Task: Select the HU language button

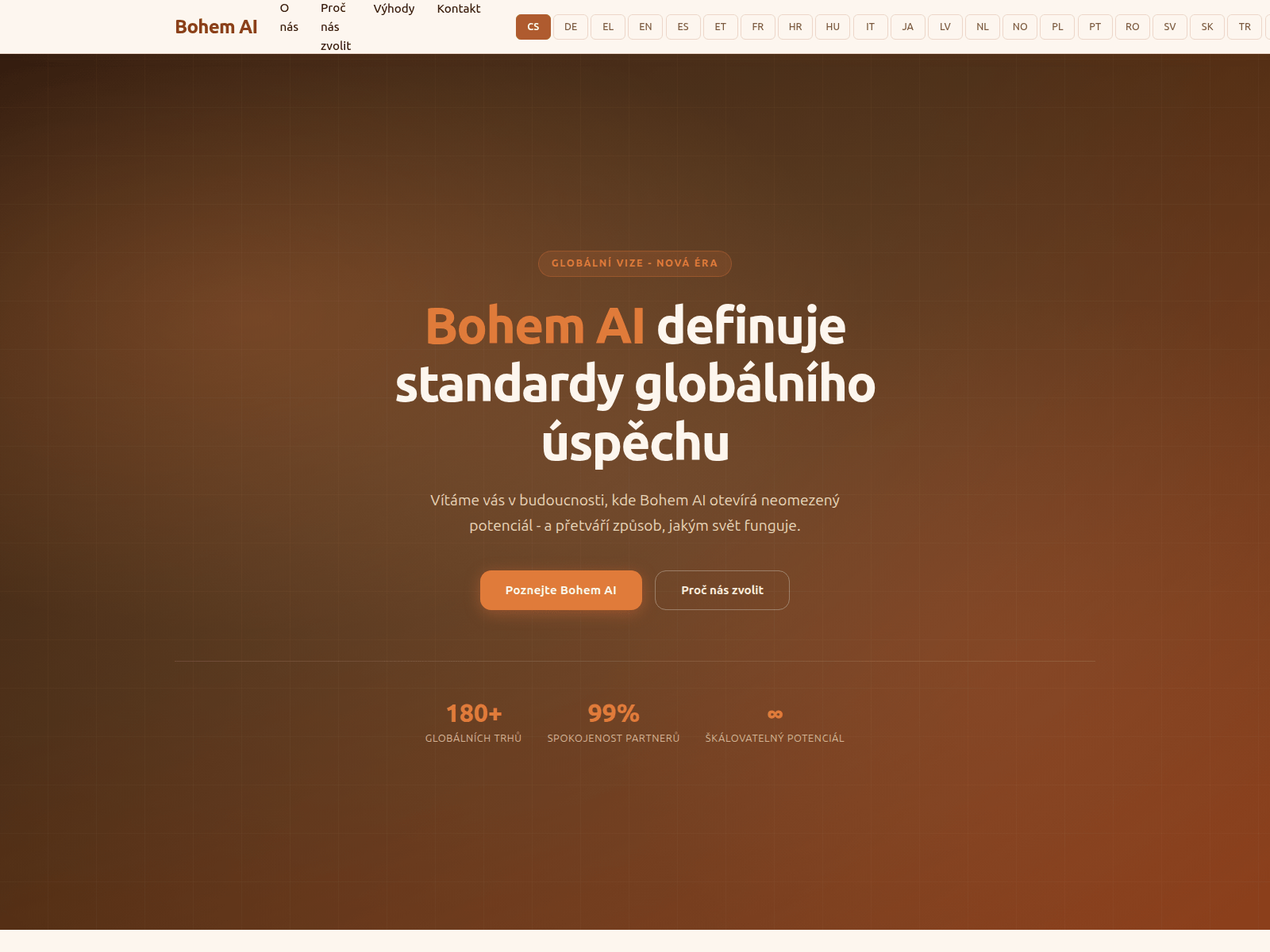Action: click(833, 27)
